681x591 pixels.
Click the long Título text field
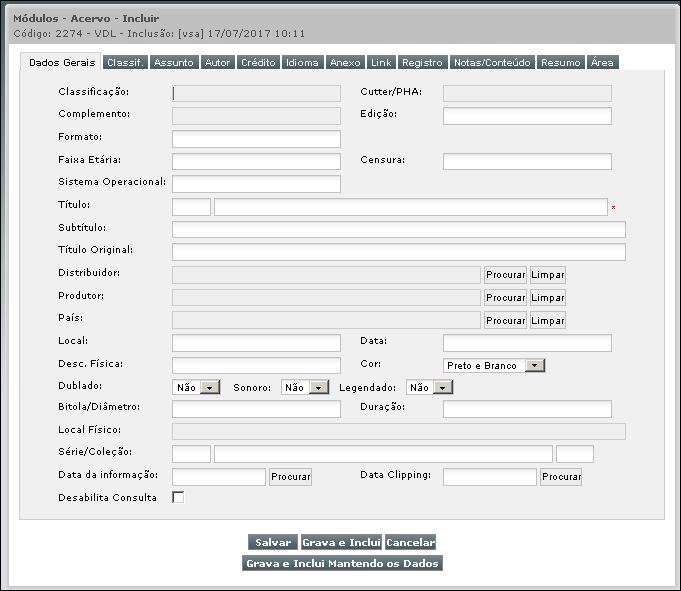(x=410, y=207)
